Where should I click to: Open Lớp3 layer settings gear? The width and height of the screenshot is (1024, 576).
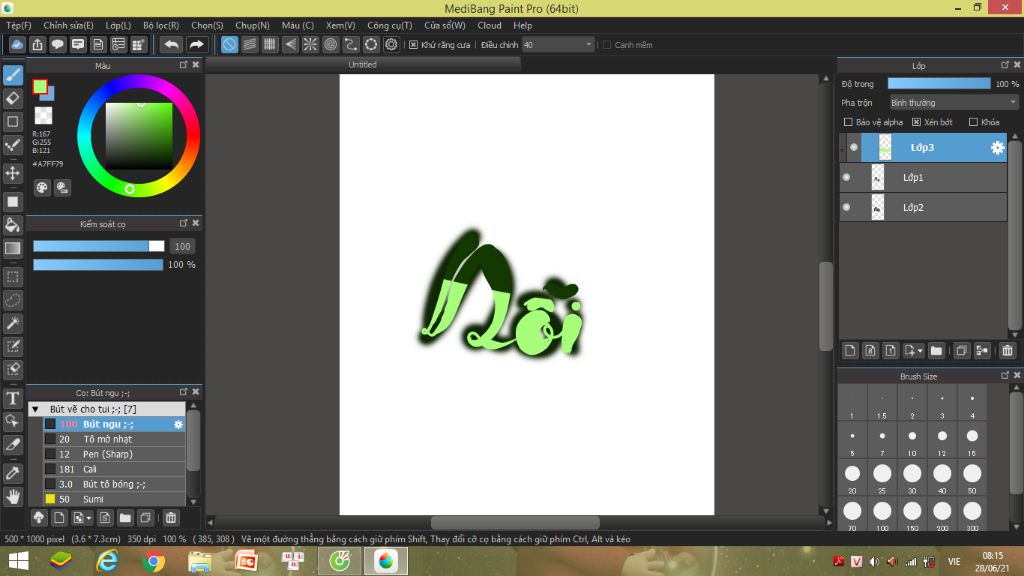[x=997, y=148]
